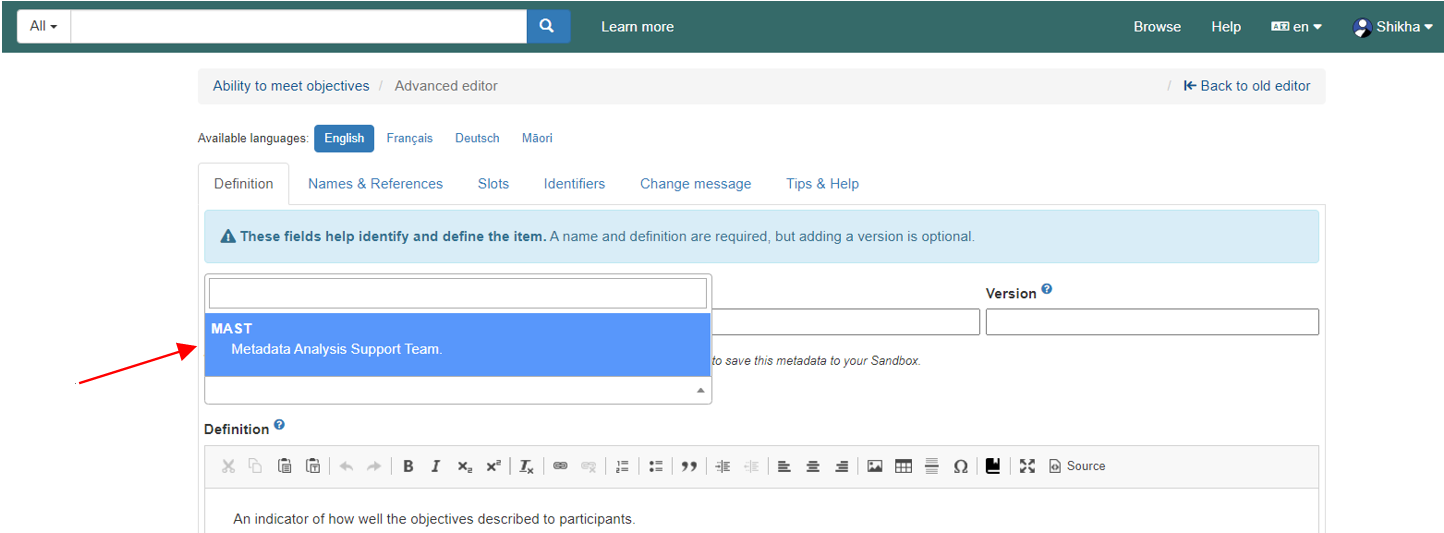Switch to Names & References tab
Image resolution: width=1444 pixels, height=533 pixels.
click(375, 184)
